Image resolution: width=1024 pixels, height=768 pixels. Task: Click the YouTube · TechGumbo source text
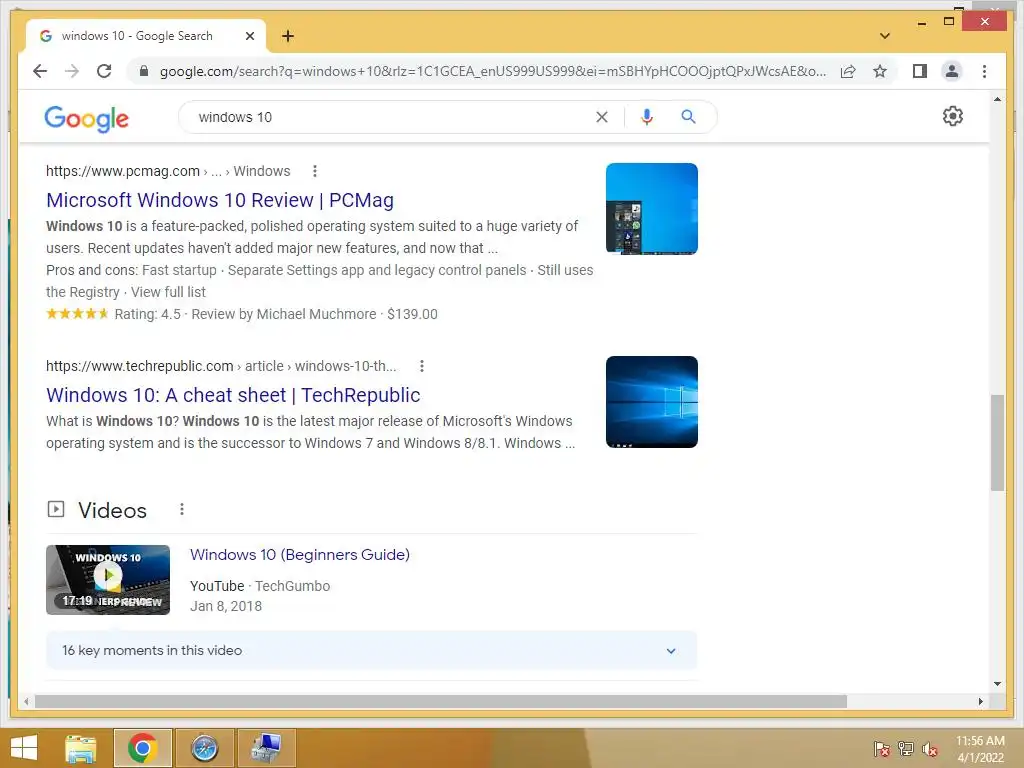pyautogui.click(x=260, y=586)
